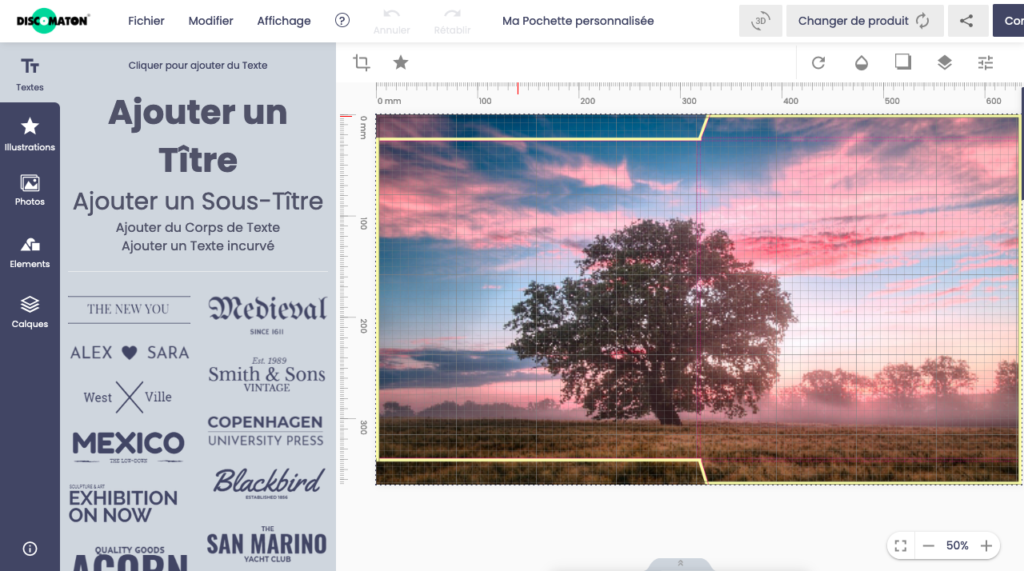Click the shadow square icon
Screen dimensions: 1024x571
click(x=903, y=62)
